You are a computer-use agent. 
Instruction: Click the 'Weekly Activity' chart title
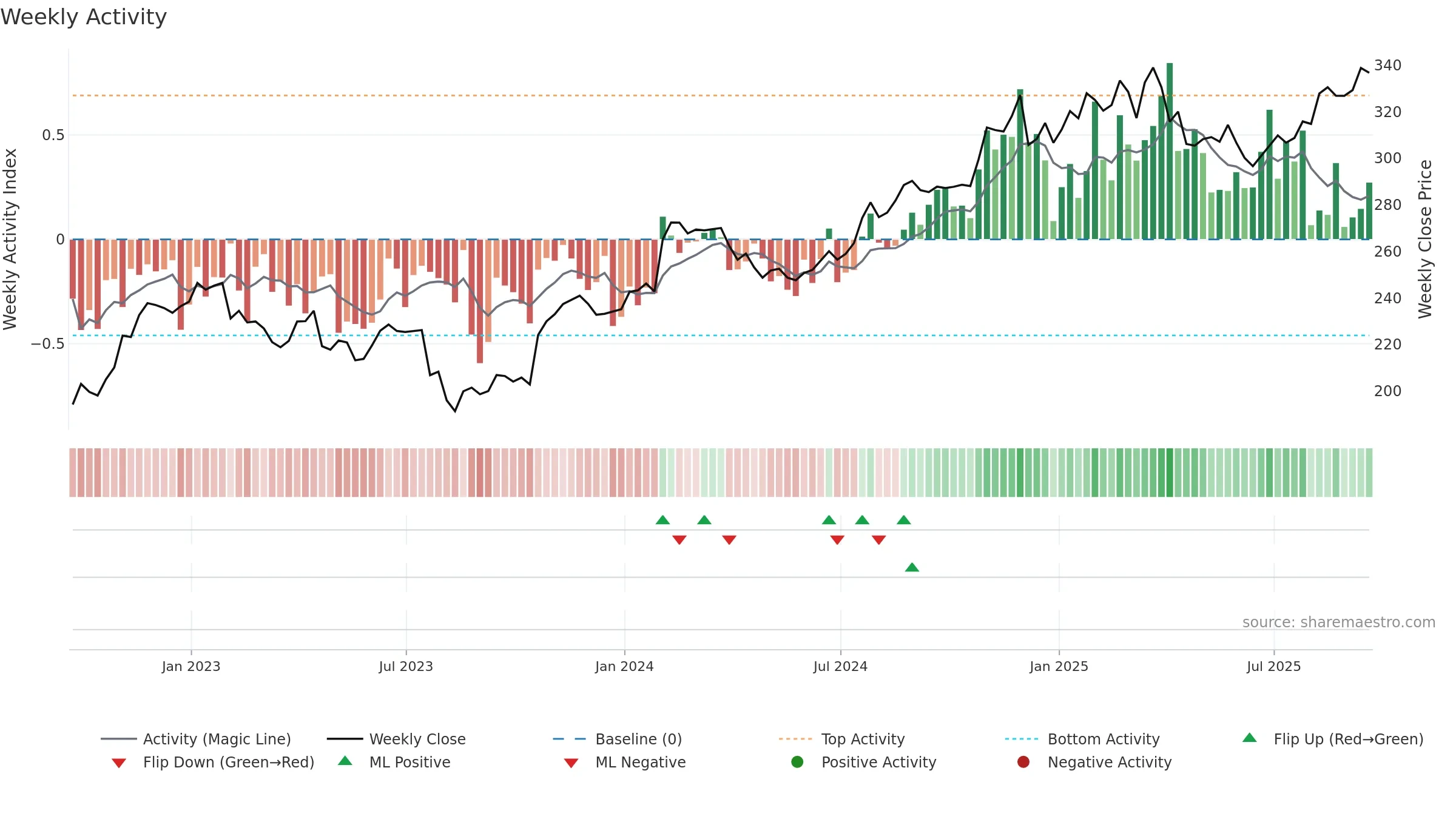tap(84, 17)
